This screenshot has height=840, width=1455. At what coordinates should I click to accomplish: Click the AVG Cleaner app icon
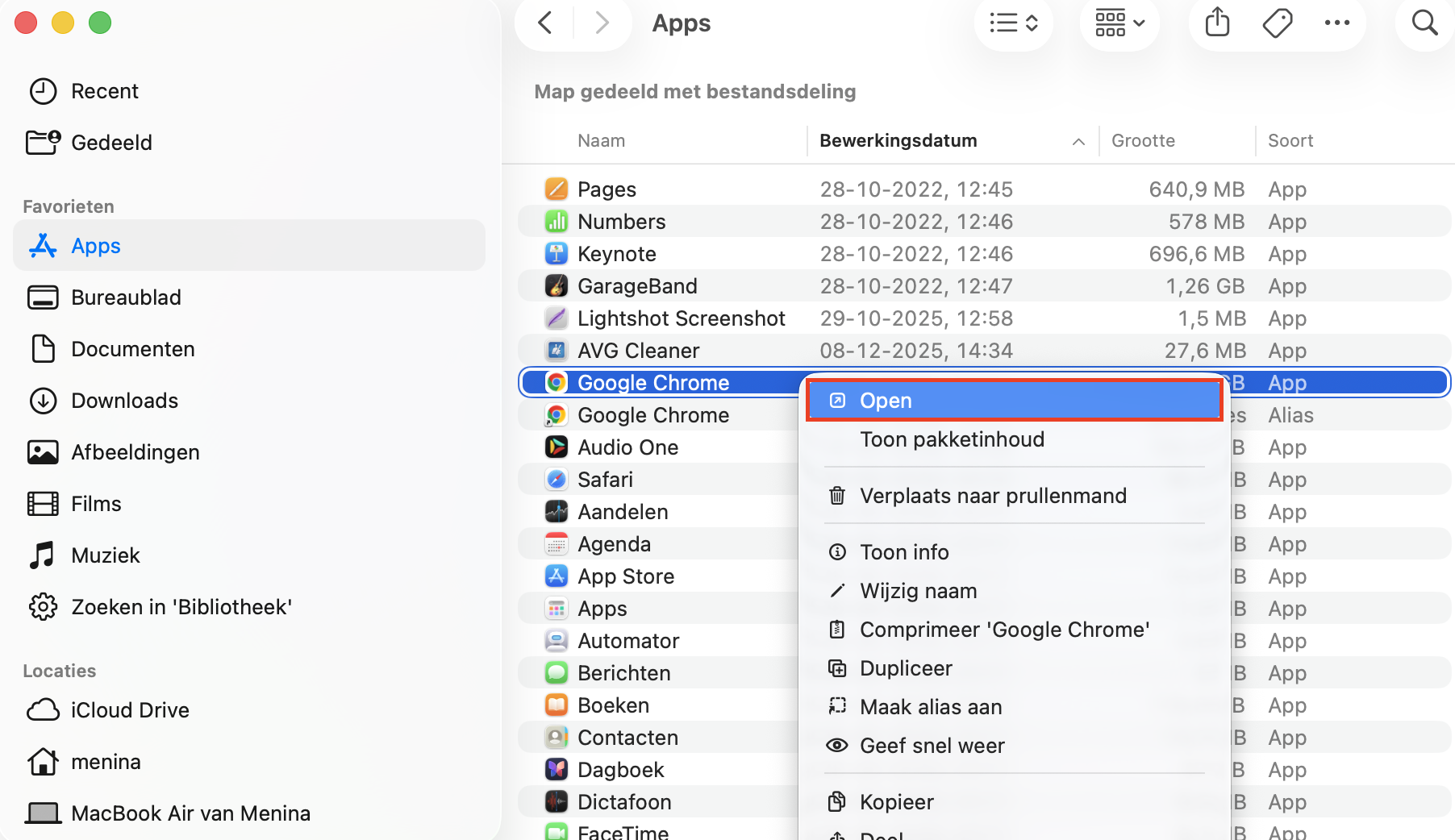[557, 350]
